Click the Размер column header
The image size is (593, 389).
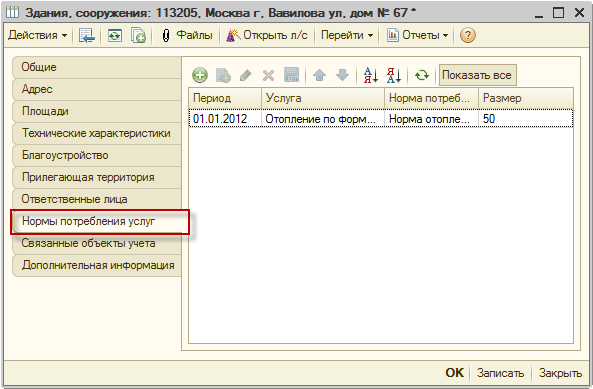(x=526, y=98)
